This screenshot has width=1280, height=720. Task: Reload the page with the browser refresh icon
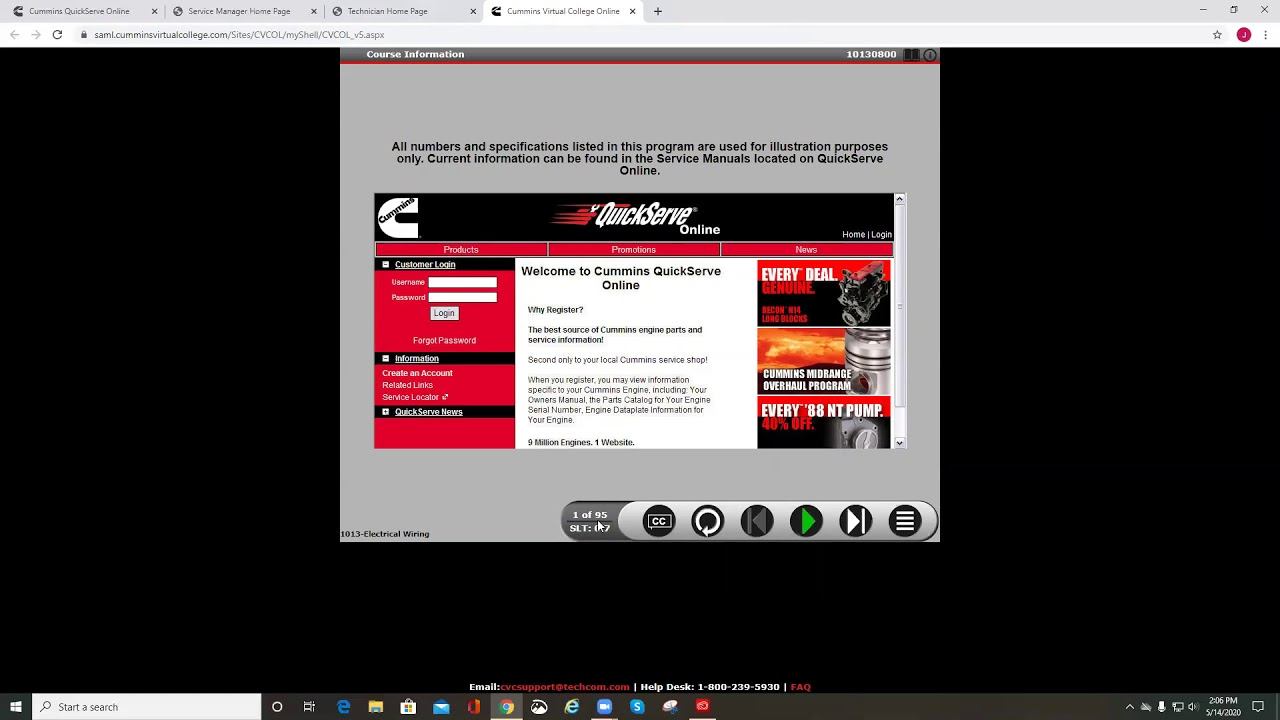[x=57, y=35]
